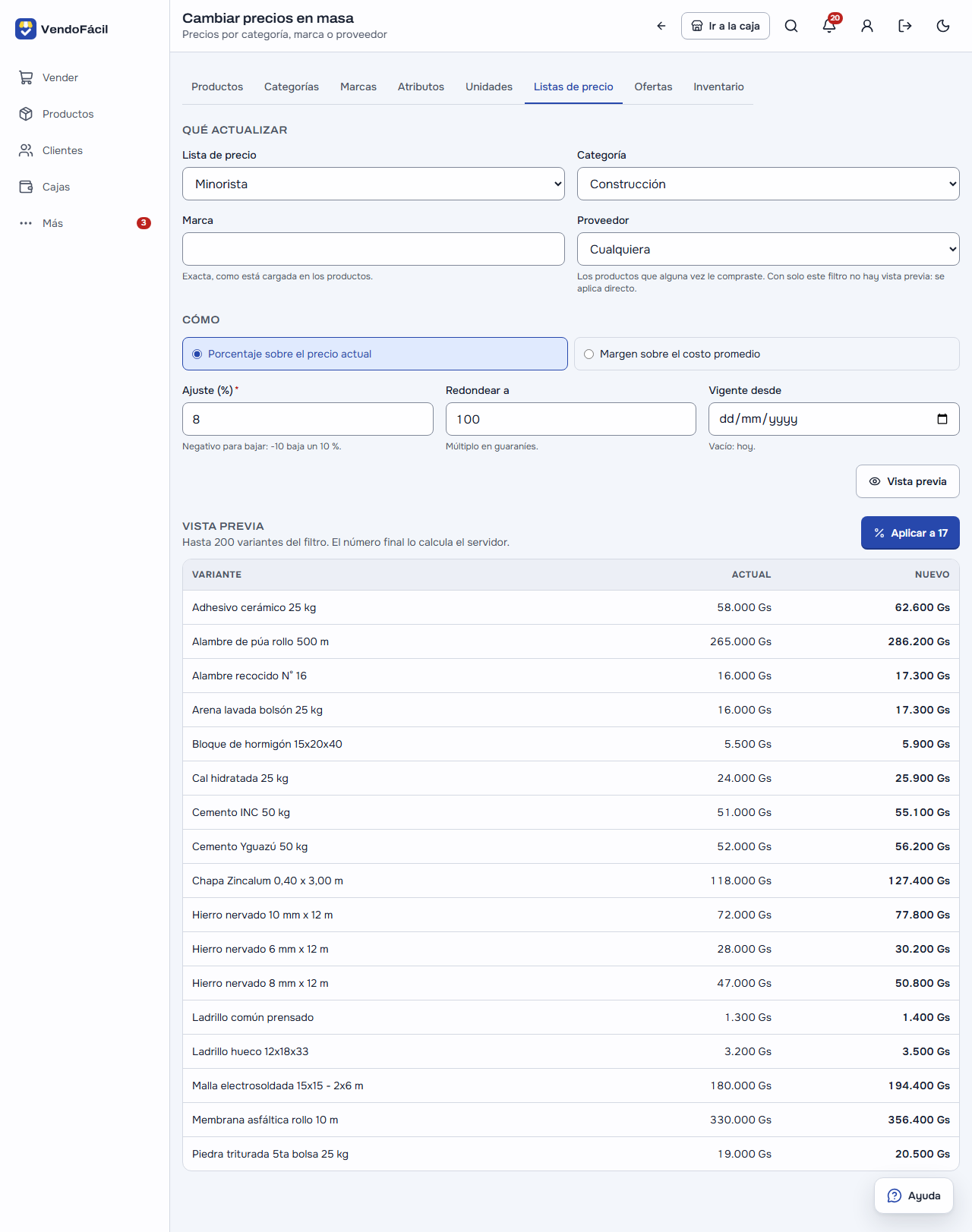Click the Marca input field
Viewport: 972px width, 1232px height.
coord(374,249)
